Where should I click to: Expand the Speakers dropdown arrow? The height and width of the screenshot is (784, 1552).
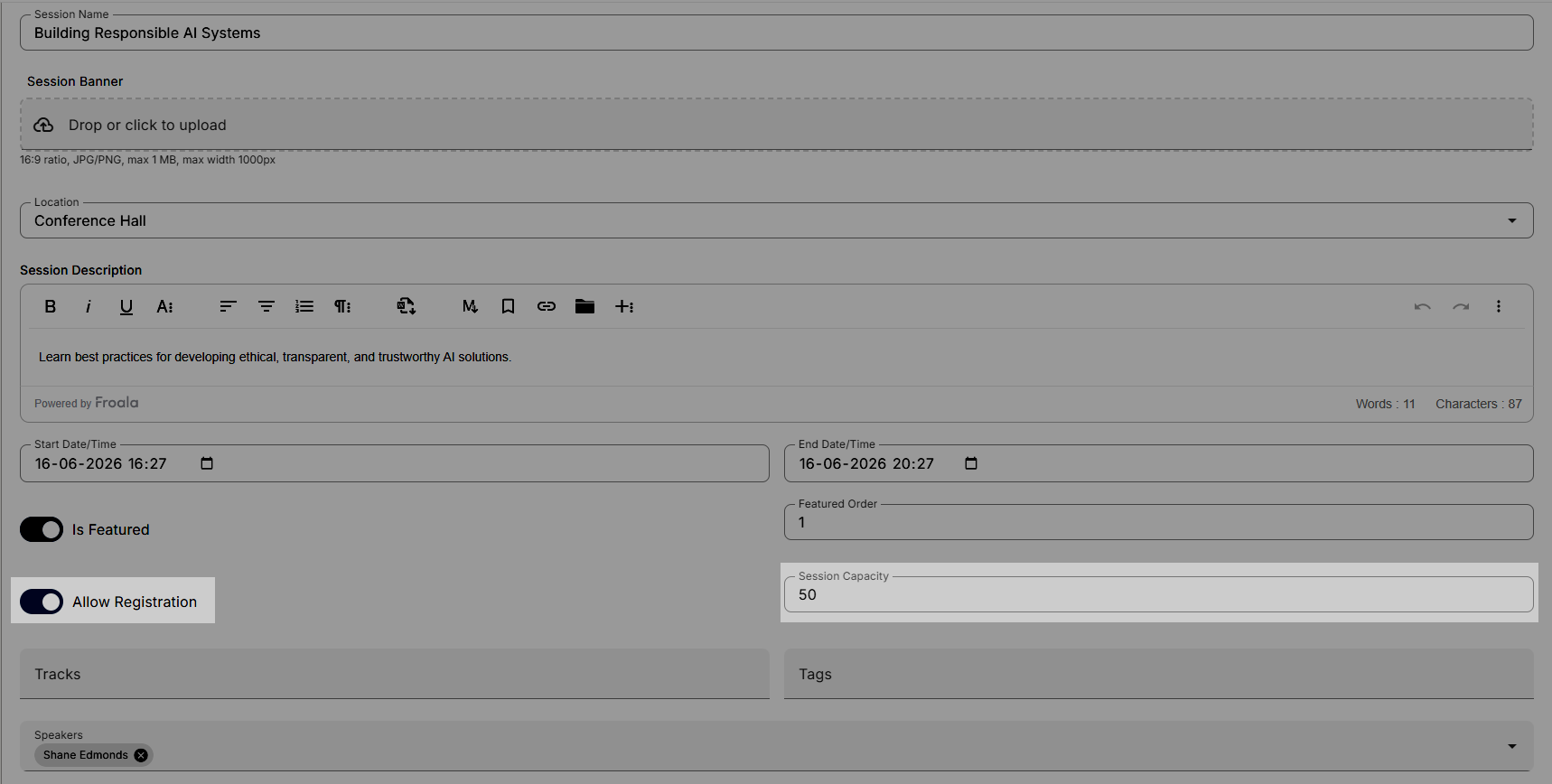click(x=1512, y=747)
